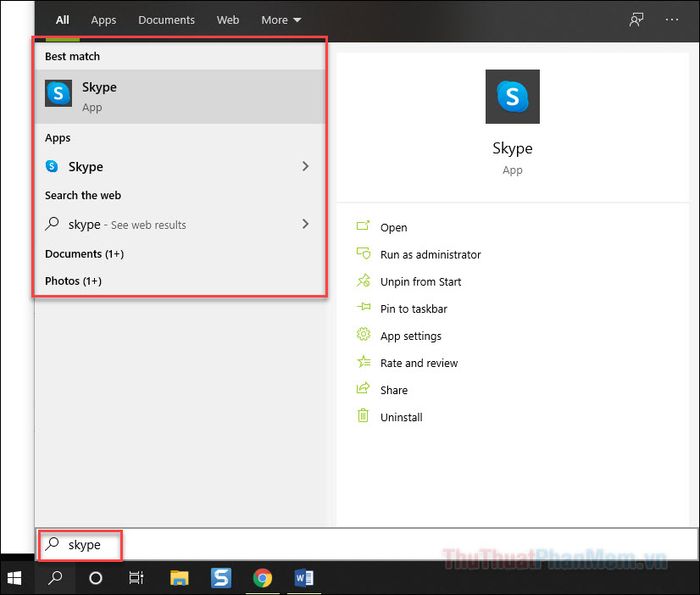Expand the skype web results arrow
700x595 pixels.
tap(305, 225)
